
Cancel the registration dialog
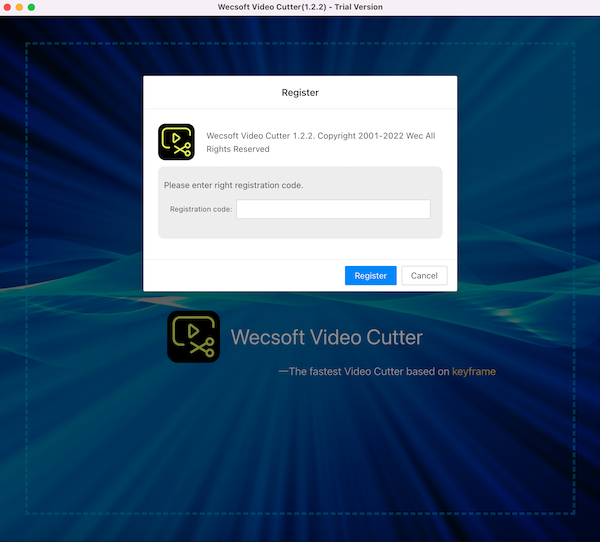(424, 276)
